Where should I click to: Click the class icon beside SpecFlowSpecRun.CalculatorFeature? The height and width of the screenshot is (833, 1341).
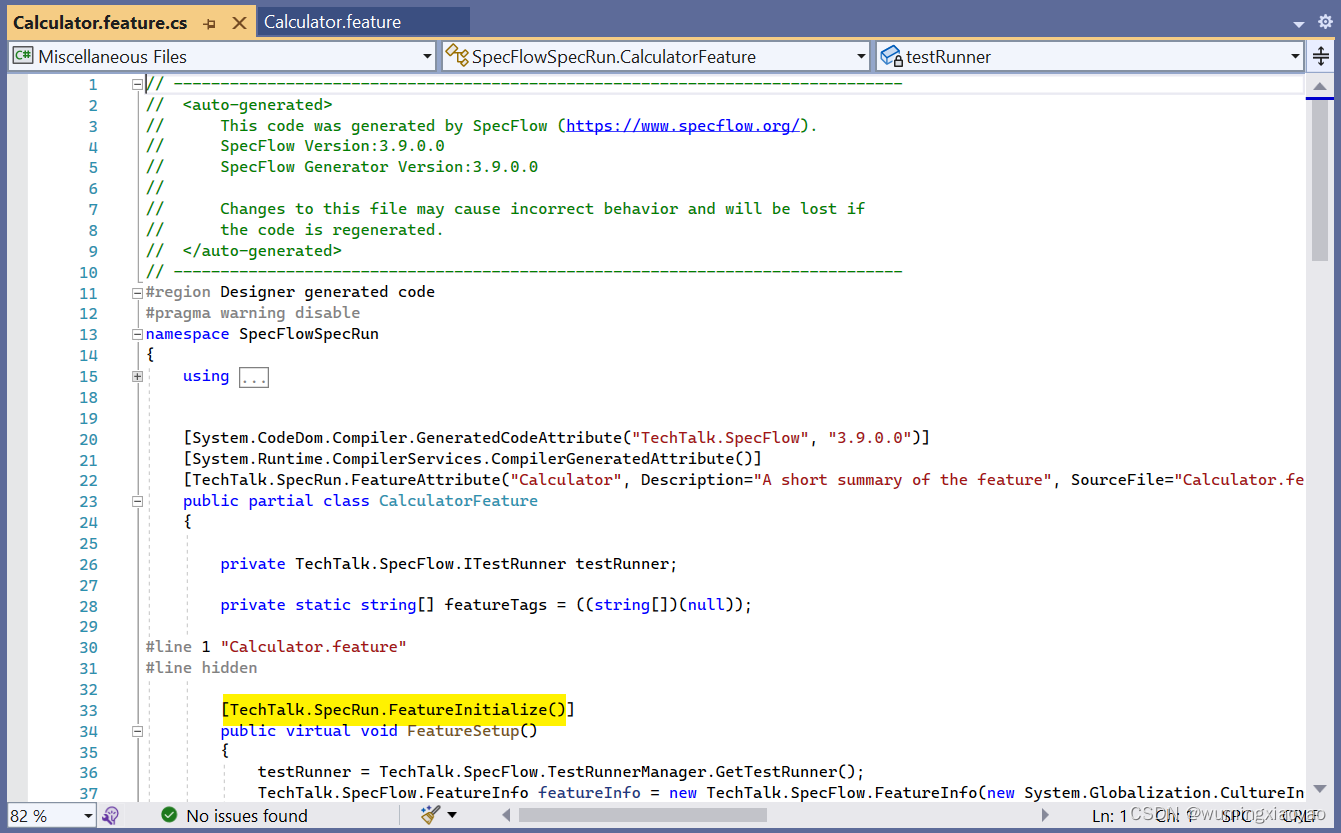tap(457, 56)
